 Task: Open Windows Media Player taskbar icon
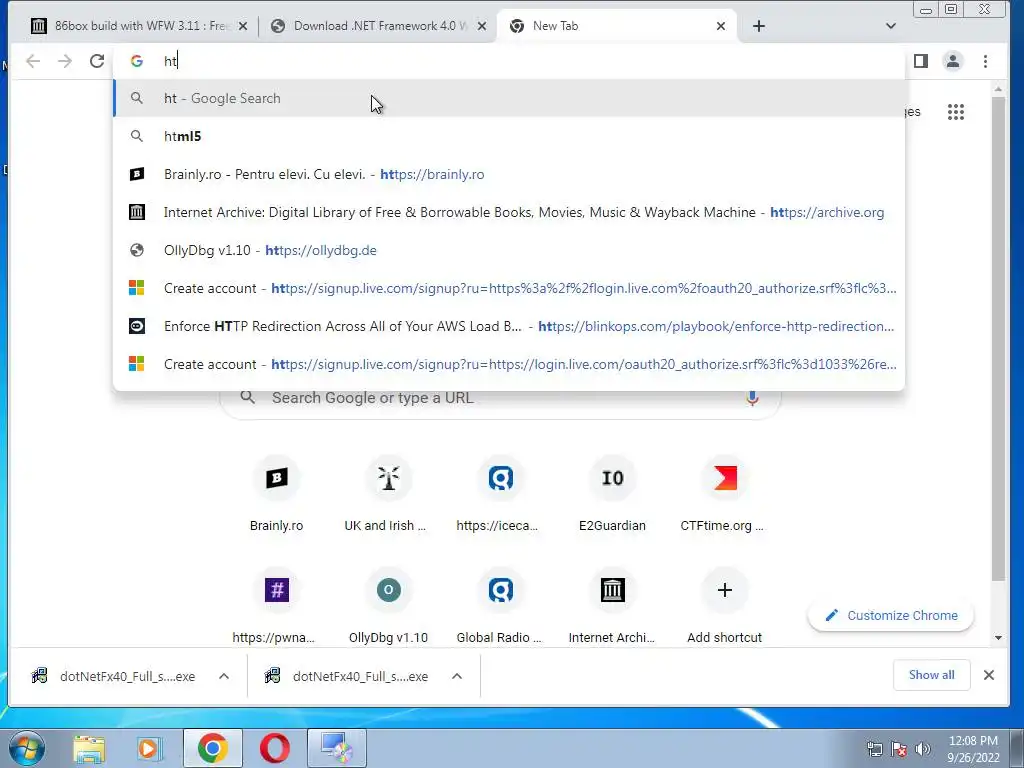(149, 748)
